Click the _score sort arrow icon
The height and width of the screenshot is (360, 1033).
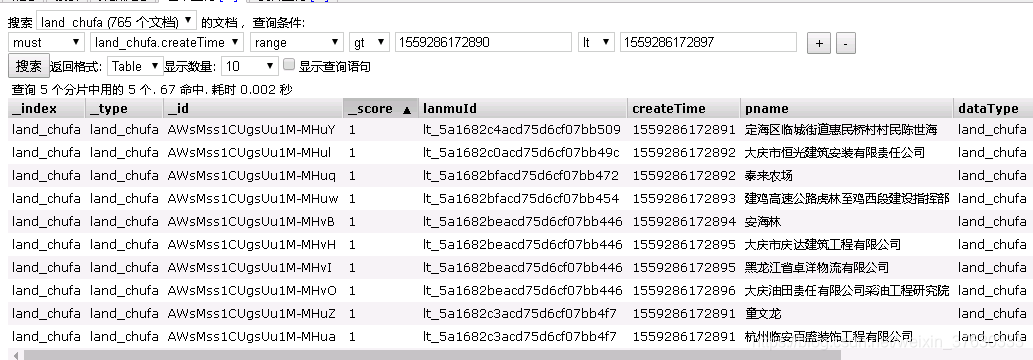pyautogui.click(x=407, y=109)
